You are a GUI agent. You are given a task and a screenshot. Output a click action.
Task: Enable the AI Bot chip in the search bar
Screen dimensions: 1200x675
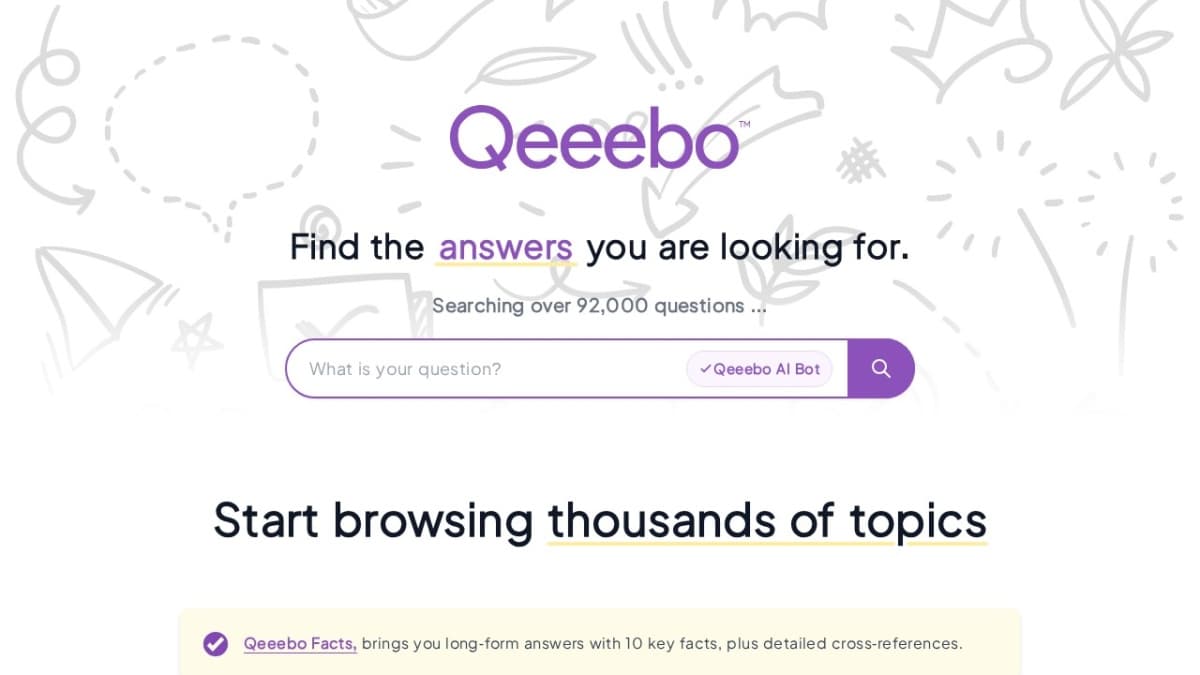coord(760,369)
